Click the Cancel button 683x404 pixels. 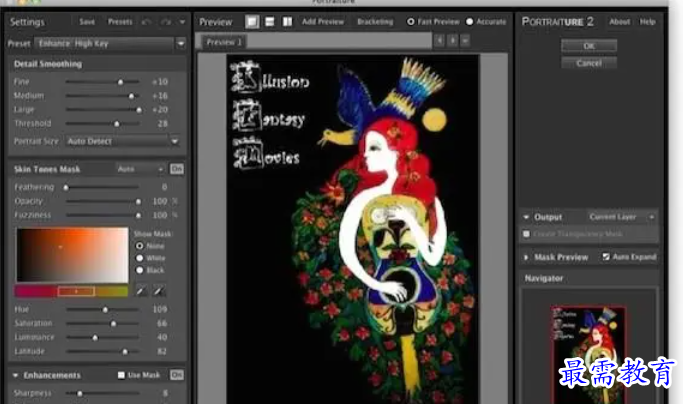tap(589, 63)
